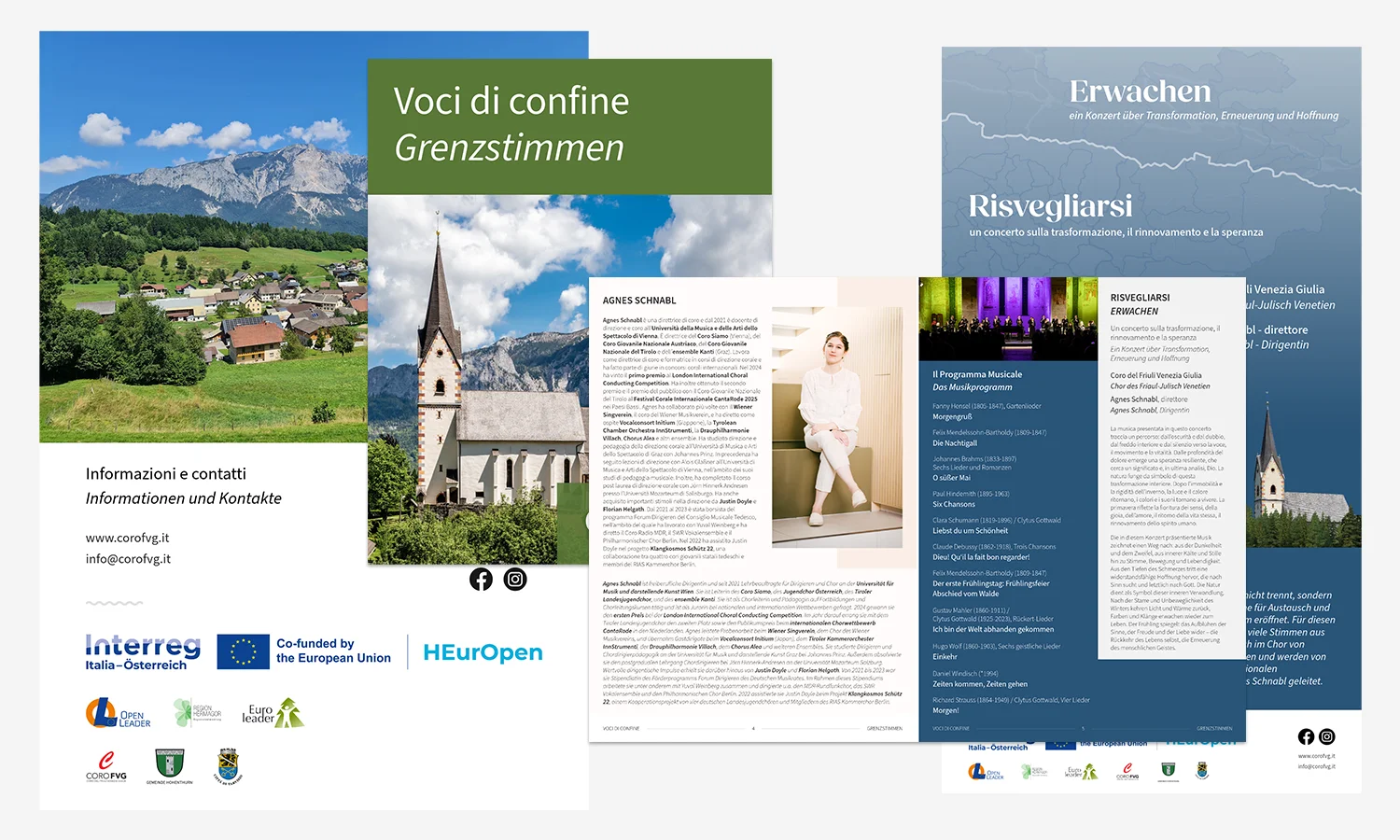
Task: Click the 'ein Konzert über Transformation' subtitle
Action: coord(1203,116)
